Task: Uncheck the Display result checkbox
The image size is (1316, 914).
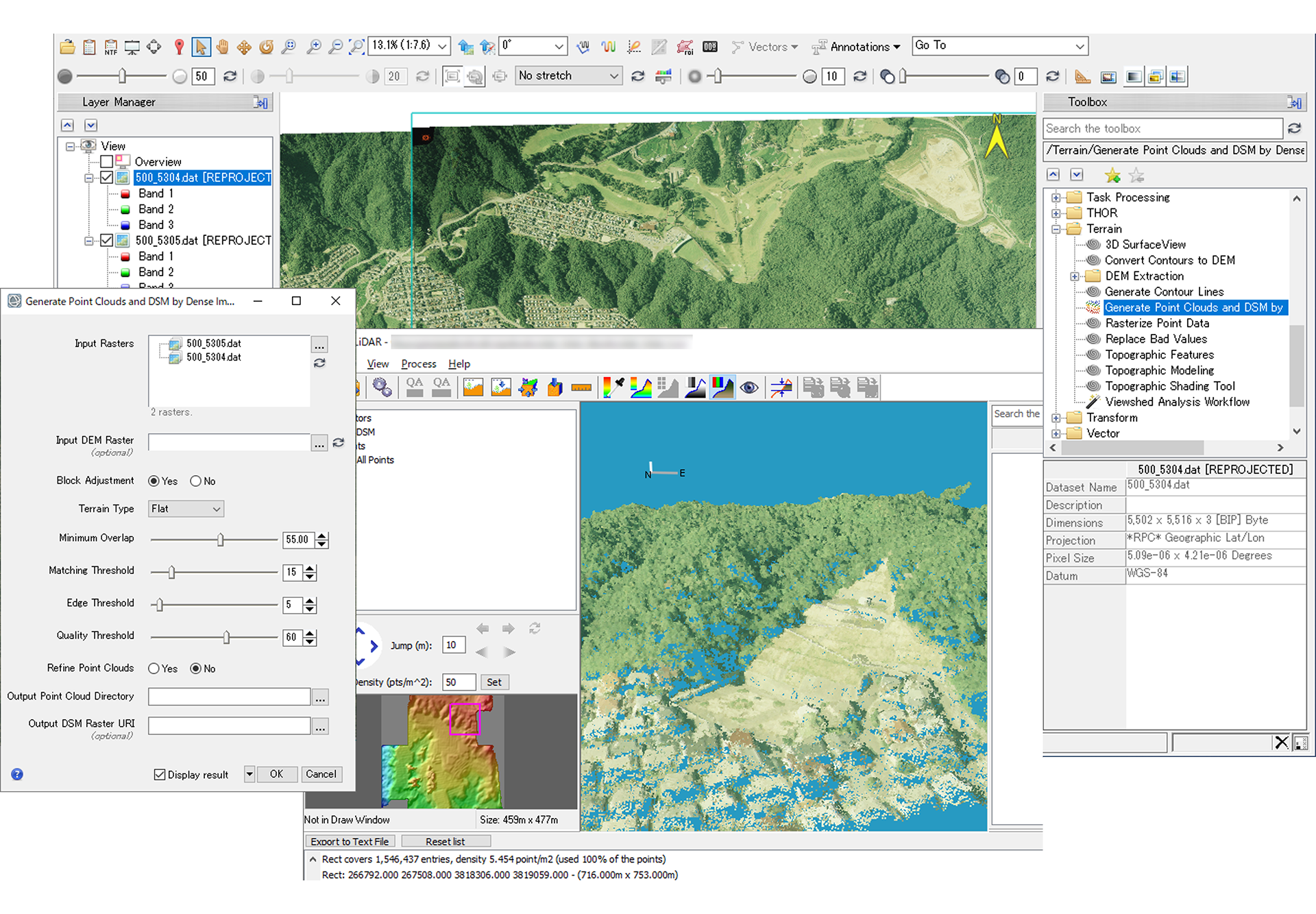Action: click(160, 774)
